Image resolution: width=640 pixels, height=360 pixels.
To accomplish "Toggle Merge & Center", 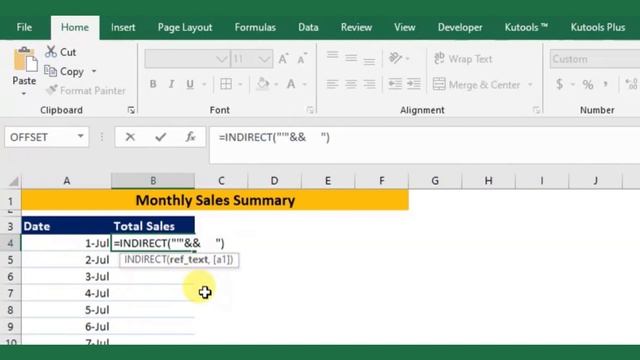I will 476,84.
